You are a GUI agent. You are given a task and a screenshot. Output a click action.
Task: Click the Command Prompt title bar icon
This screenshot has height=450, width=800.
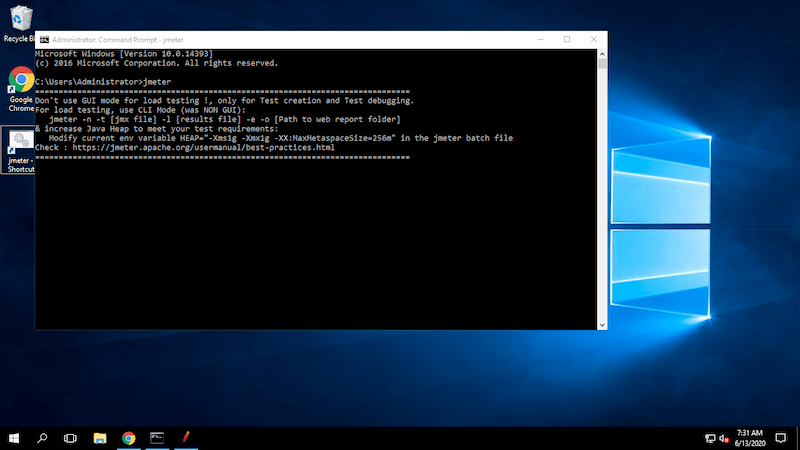pyautogui.click(x=44, y=40)
